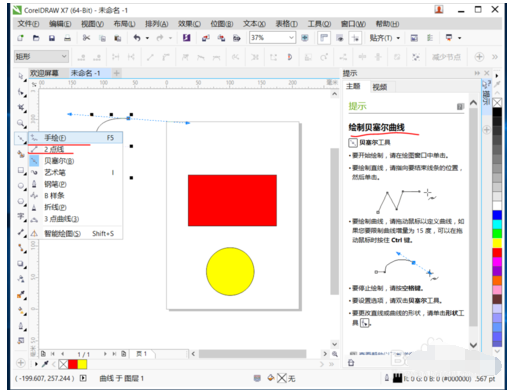The width and height of the screenshot is (509, 390).
Task: Switch to the 主题 tab in Hints
Action: (353, 87)
